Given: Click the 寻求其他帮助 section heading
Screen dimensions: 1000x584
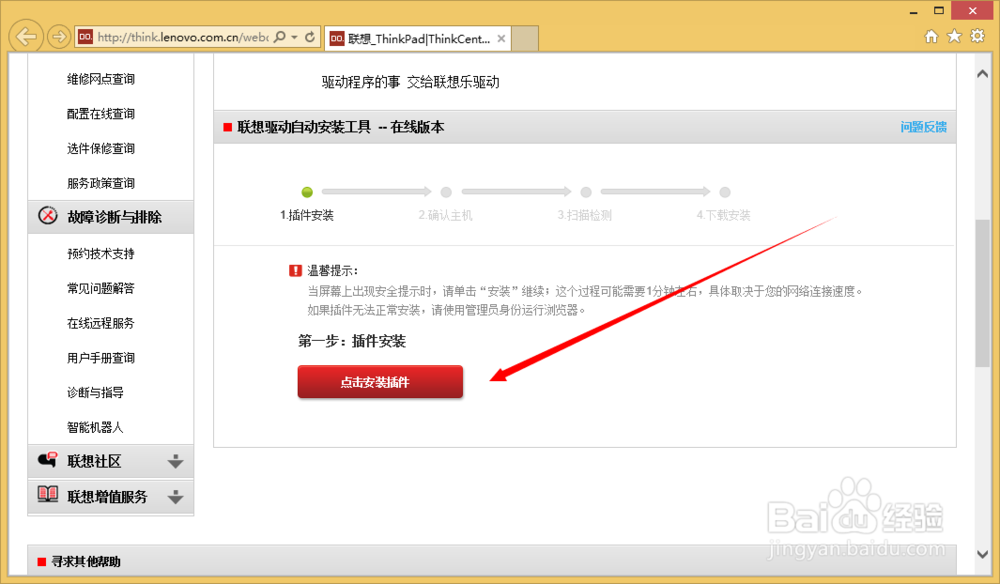Looking at the screenshot, I should coord(86,562).
